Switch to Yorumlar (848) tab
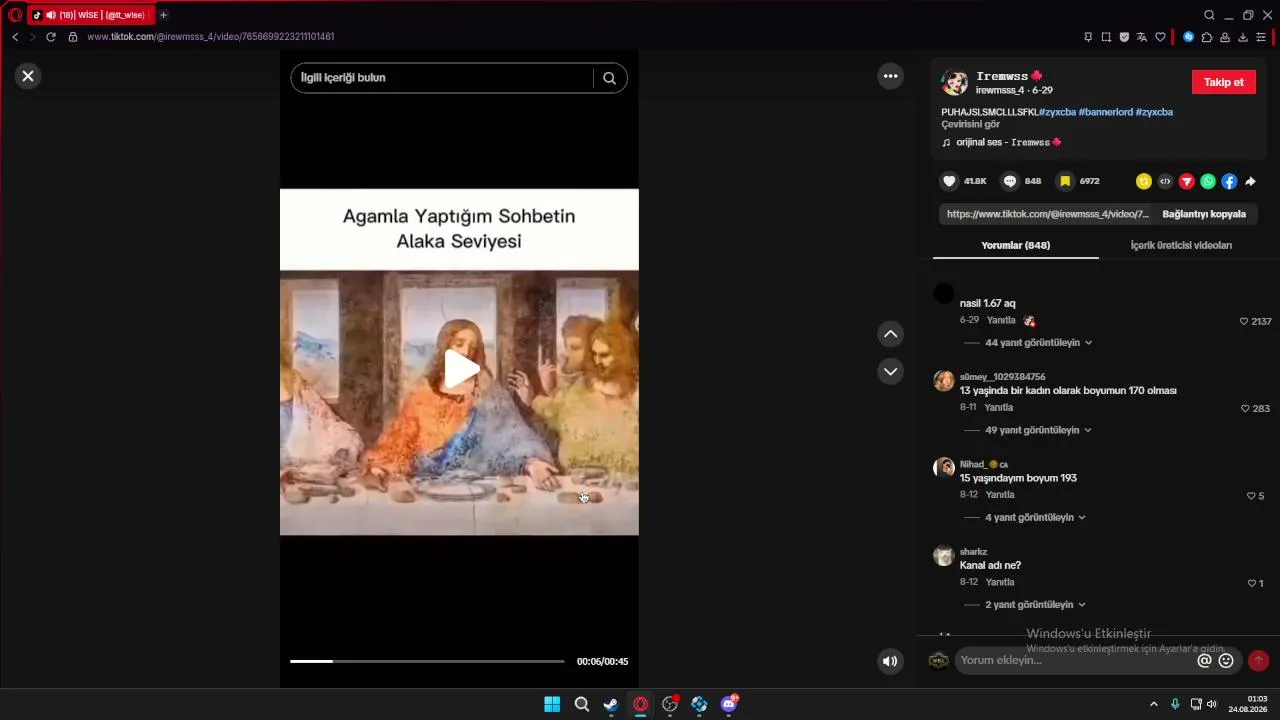This screenshot has width=1280, height=720. coord(1015,245)
